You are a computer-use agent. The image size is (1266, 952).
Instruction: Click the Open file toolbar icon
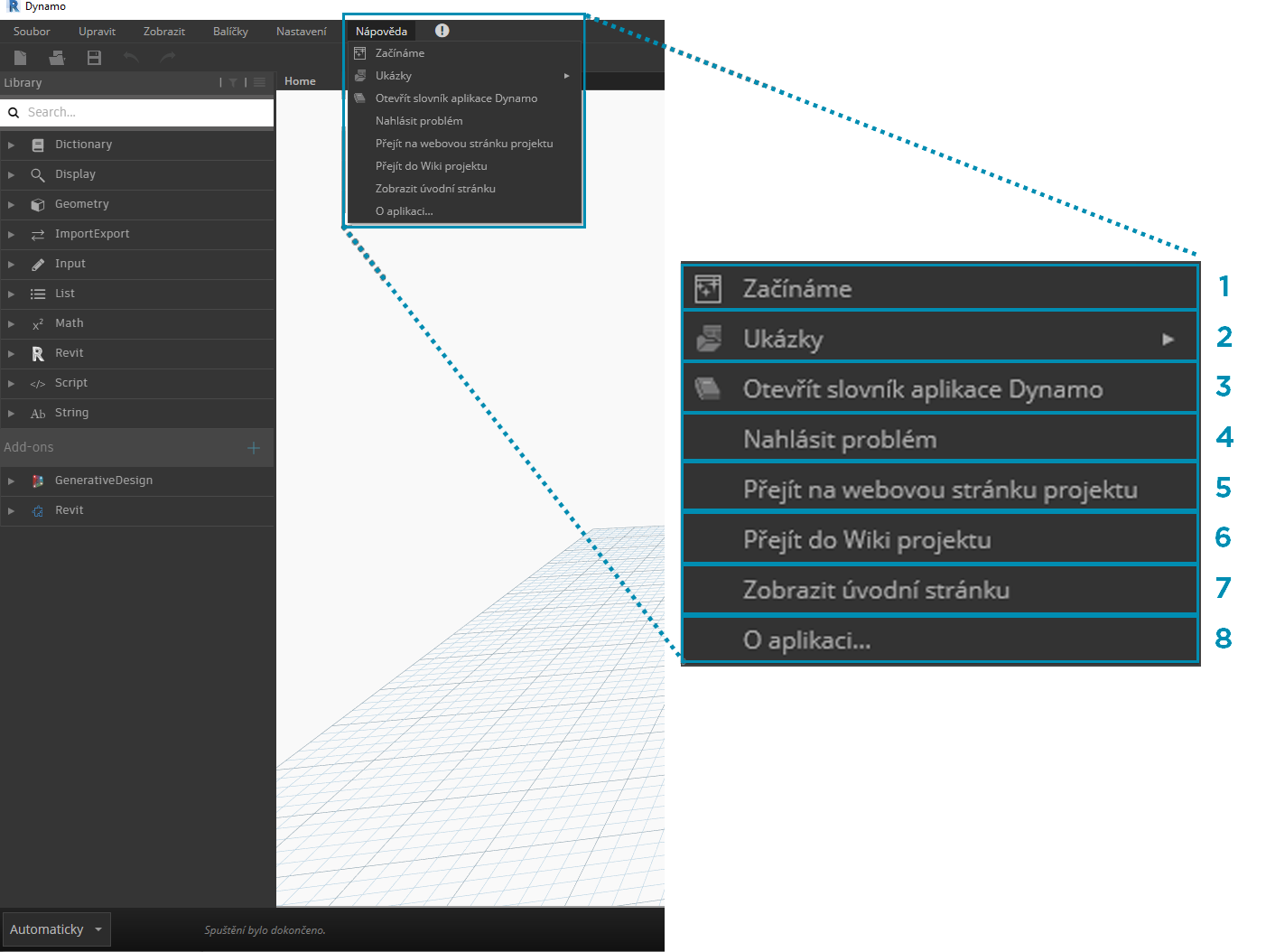(57, 58)
